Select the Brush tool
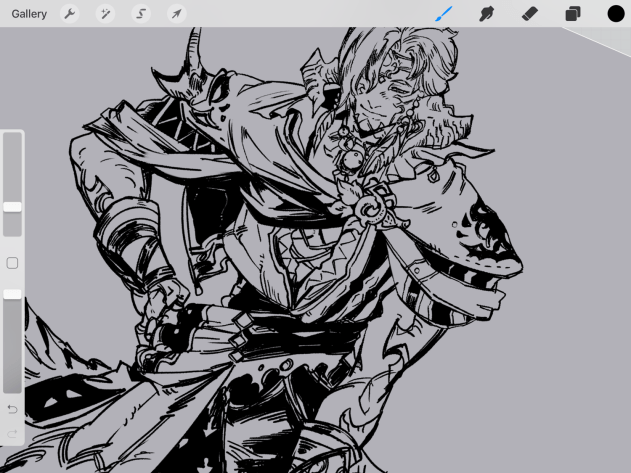 [444, 14]
